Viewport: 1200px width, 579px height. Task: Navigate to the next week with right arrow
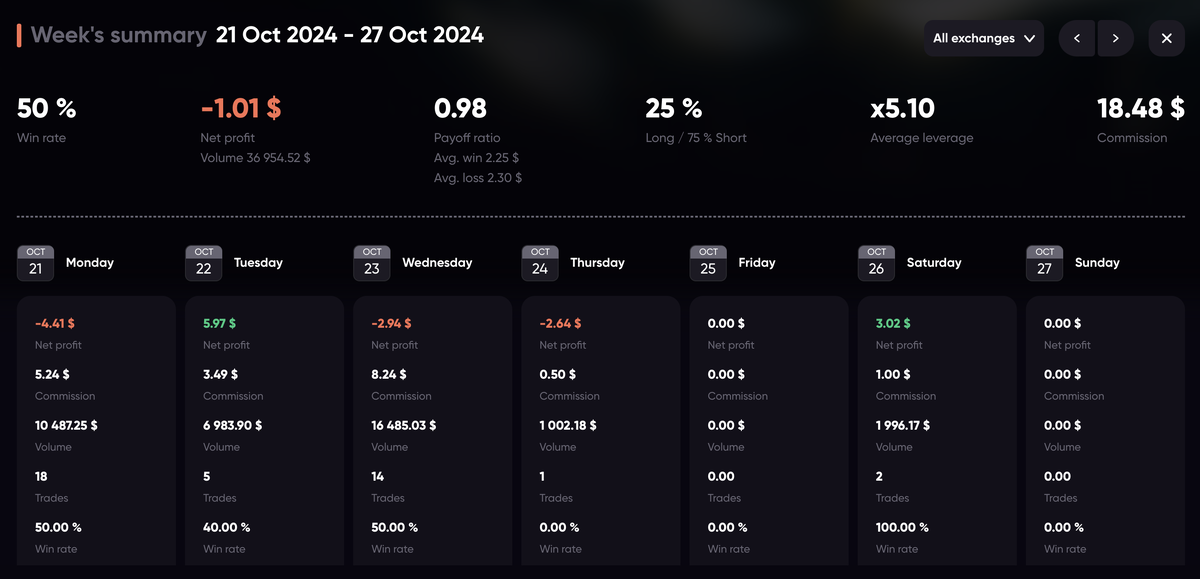tap(1114, 38)
